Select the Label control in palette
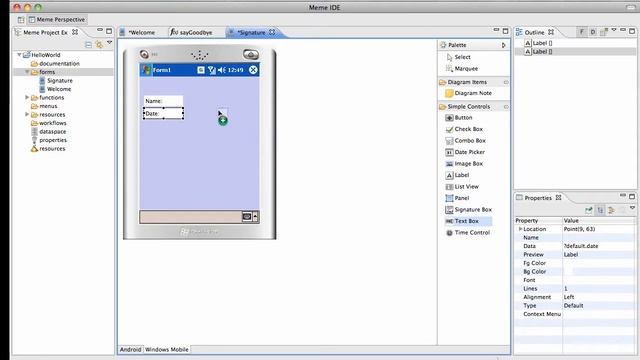 [458, 175]
